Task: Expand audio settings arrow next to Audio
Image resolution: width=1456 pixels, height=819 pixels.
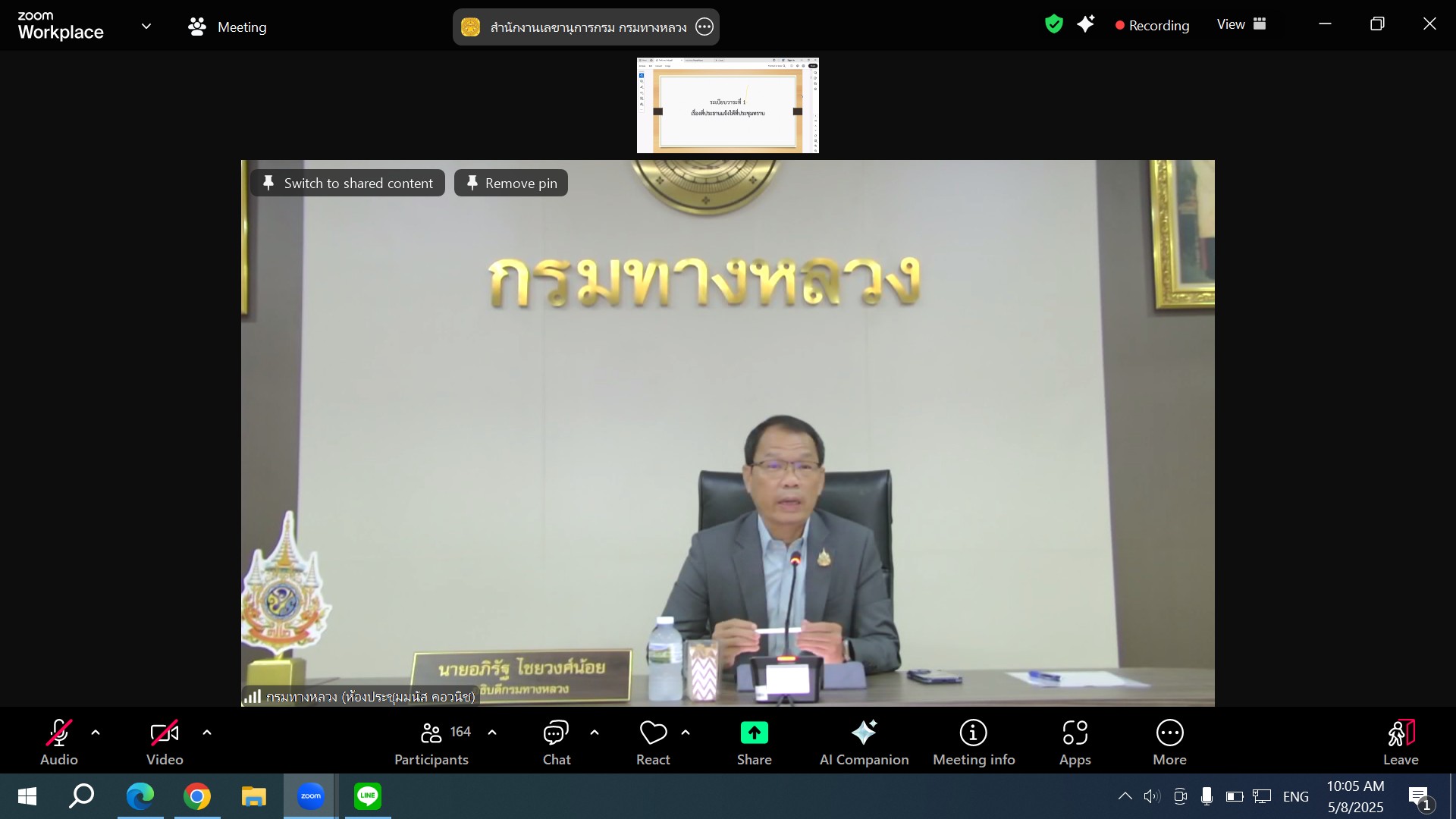Action: (96, 733)
